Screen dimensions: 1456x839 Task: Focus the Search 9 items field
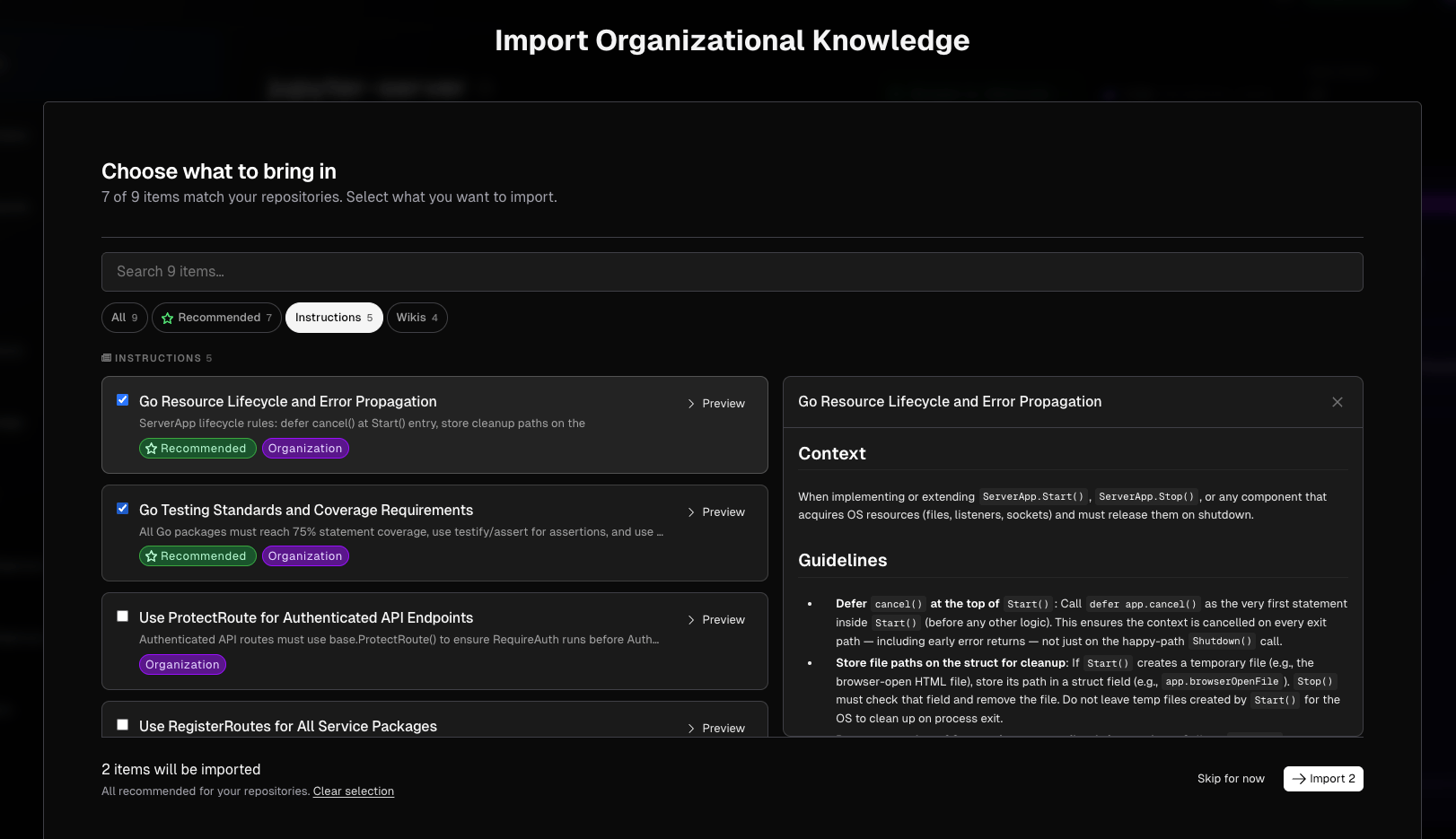[732, 272]
